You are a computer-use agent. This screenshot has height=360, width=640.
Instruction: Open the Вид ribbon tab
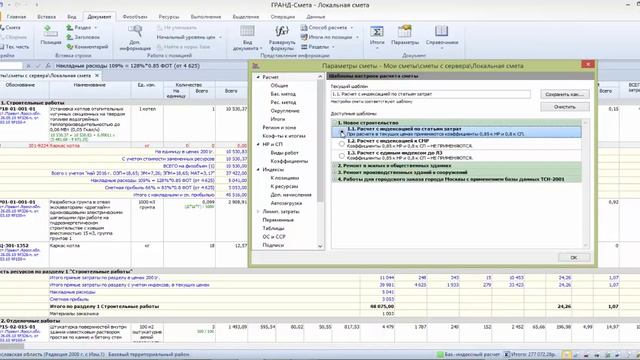pyautogui.click(x=72, y=17)
